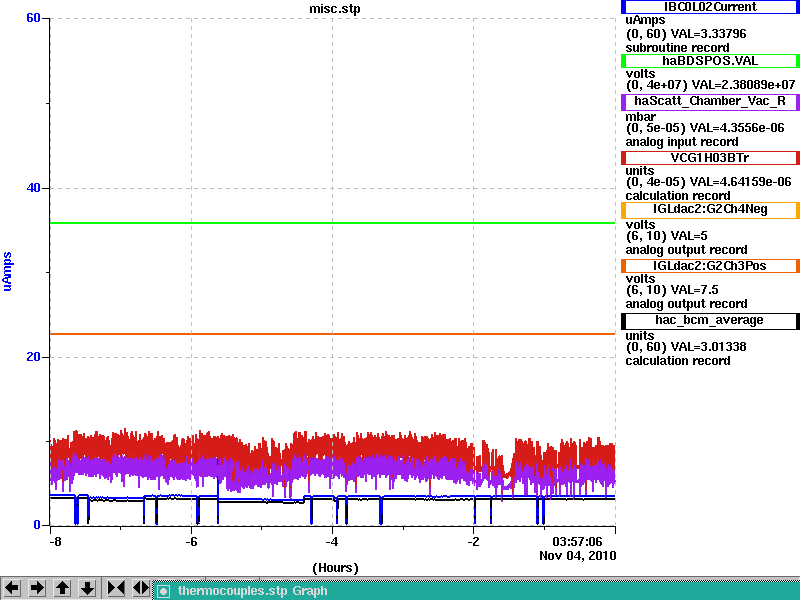The width and height of the screenshot is (800, 600).
Task: Click the 60 y-axis tick label
Action: (x=33, y=18)
